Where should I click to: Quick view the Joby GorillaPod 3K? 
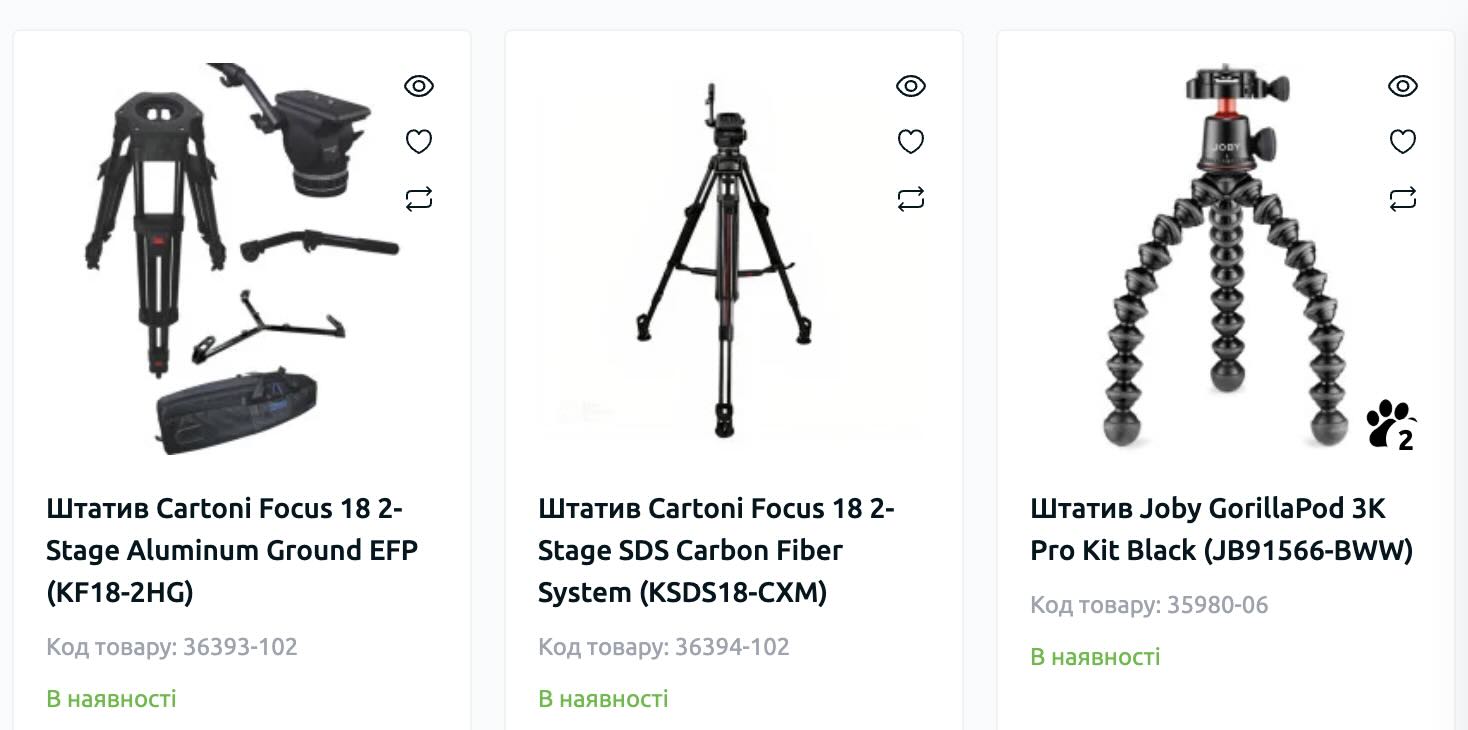pos(1403,86)
